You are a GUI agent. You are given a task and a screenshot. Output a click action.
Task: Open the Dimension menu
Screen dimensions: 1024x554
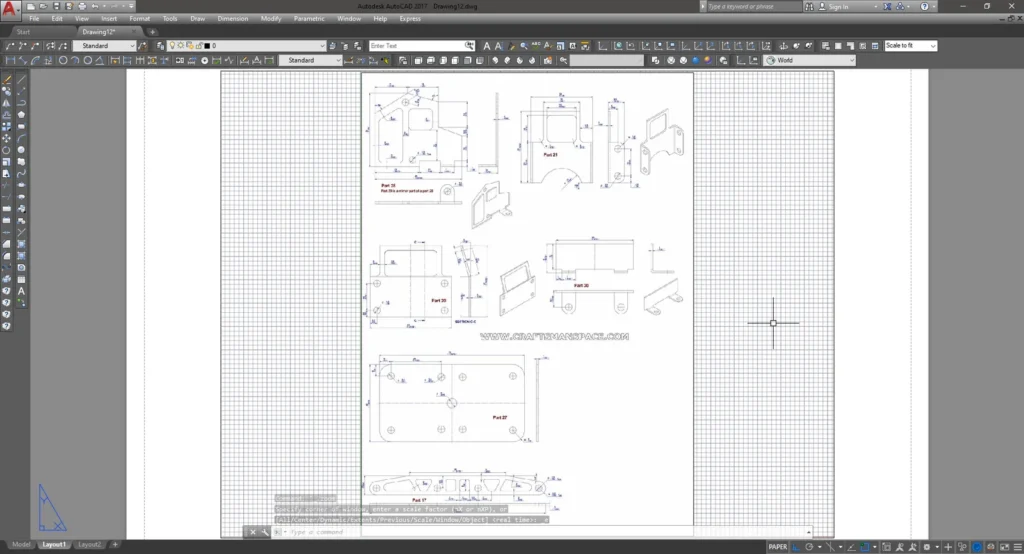(x=232, y=18)
